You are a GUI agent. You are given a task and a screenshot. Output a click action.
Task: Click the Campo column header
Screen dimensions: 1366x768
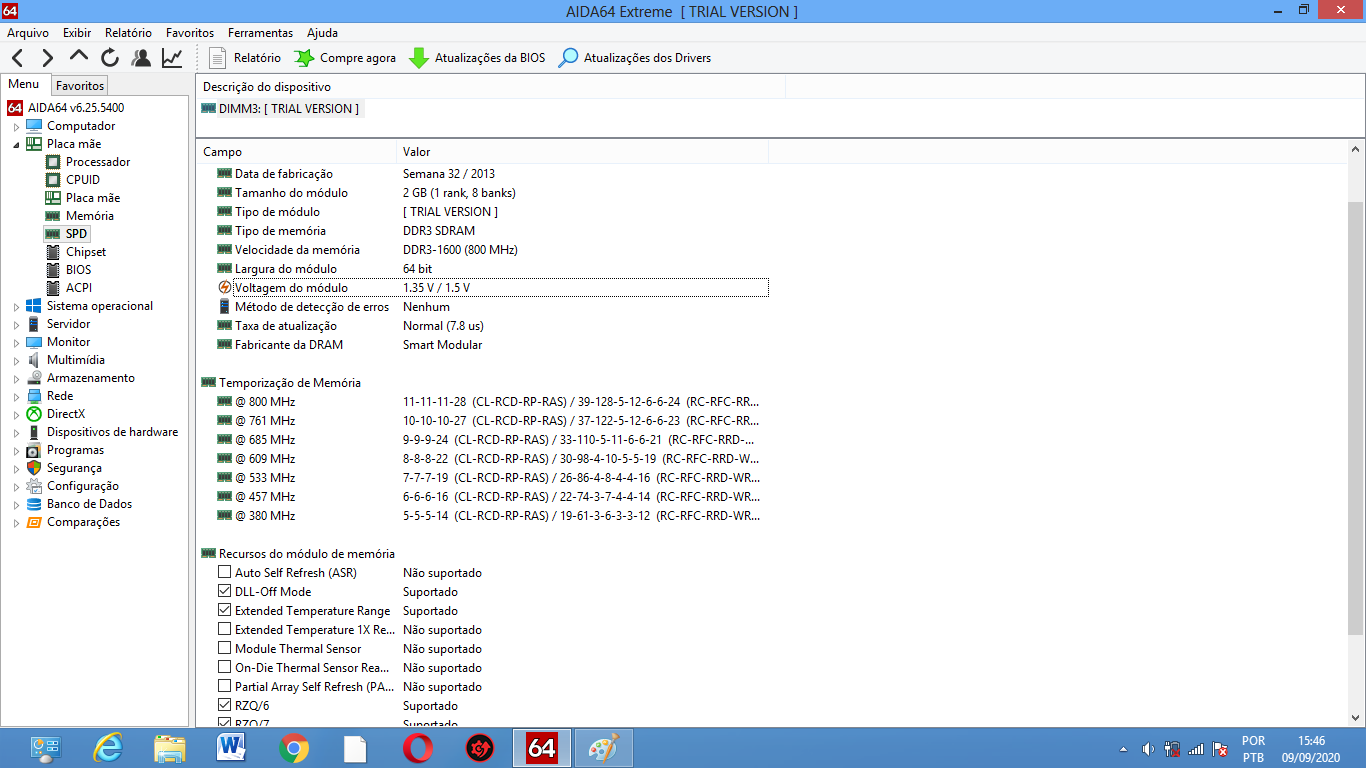click(296, 152)
